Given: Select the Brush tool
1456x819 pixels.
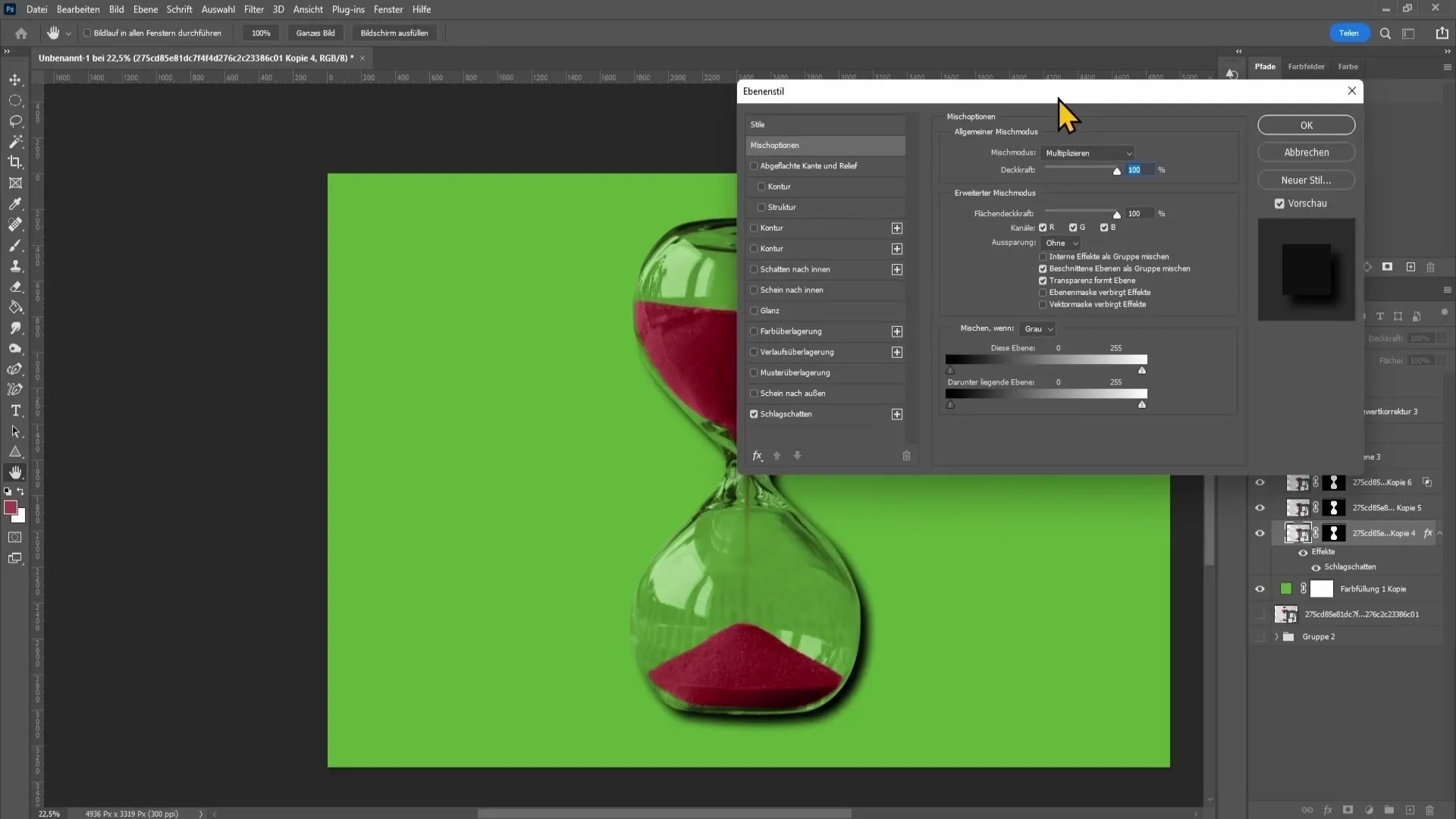Looking at the screenshot, I should tap(15, 245).
